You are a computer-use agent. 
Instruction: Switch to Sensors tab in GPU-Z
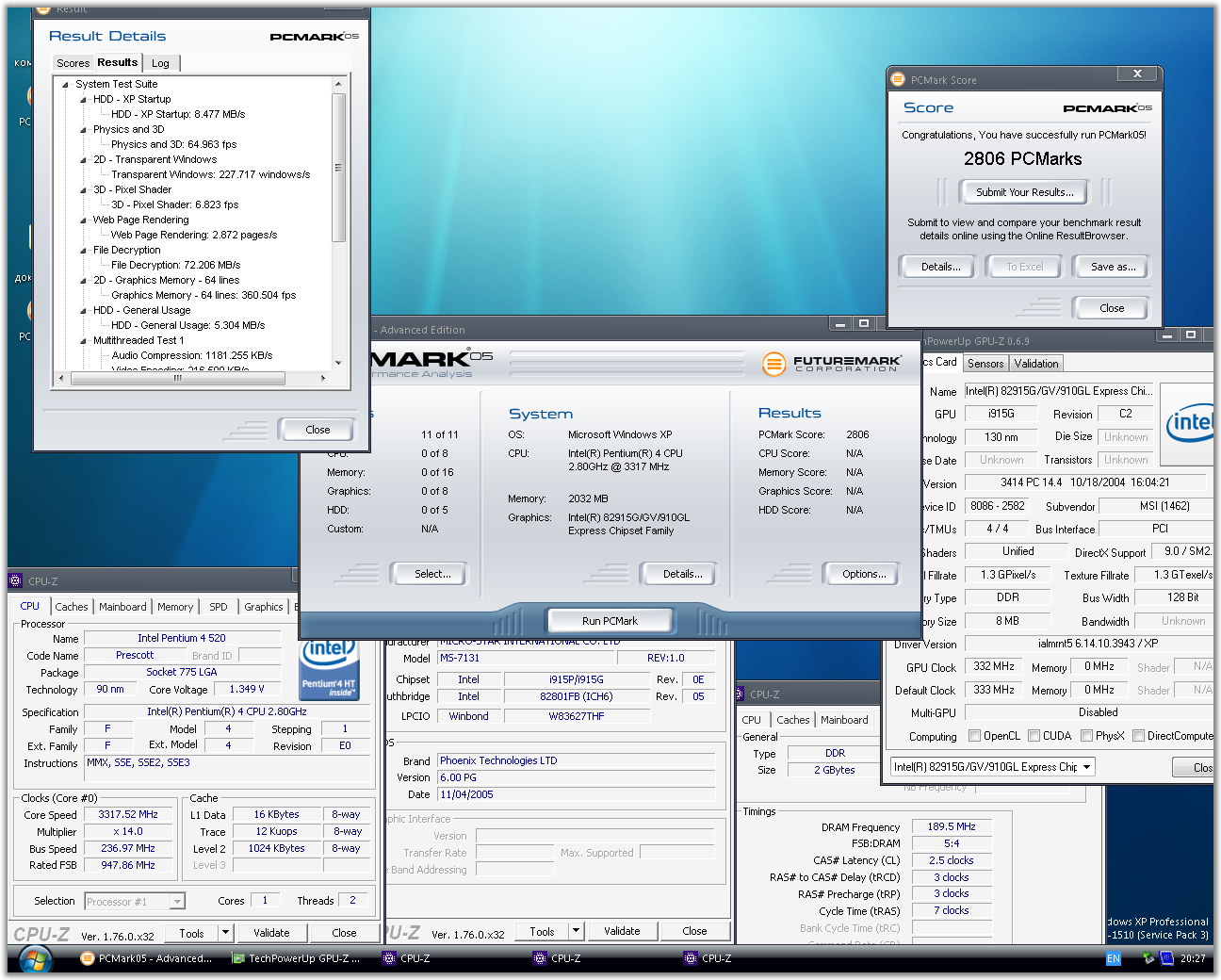[985, 364]
